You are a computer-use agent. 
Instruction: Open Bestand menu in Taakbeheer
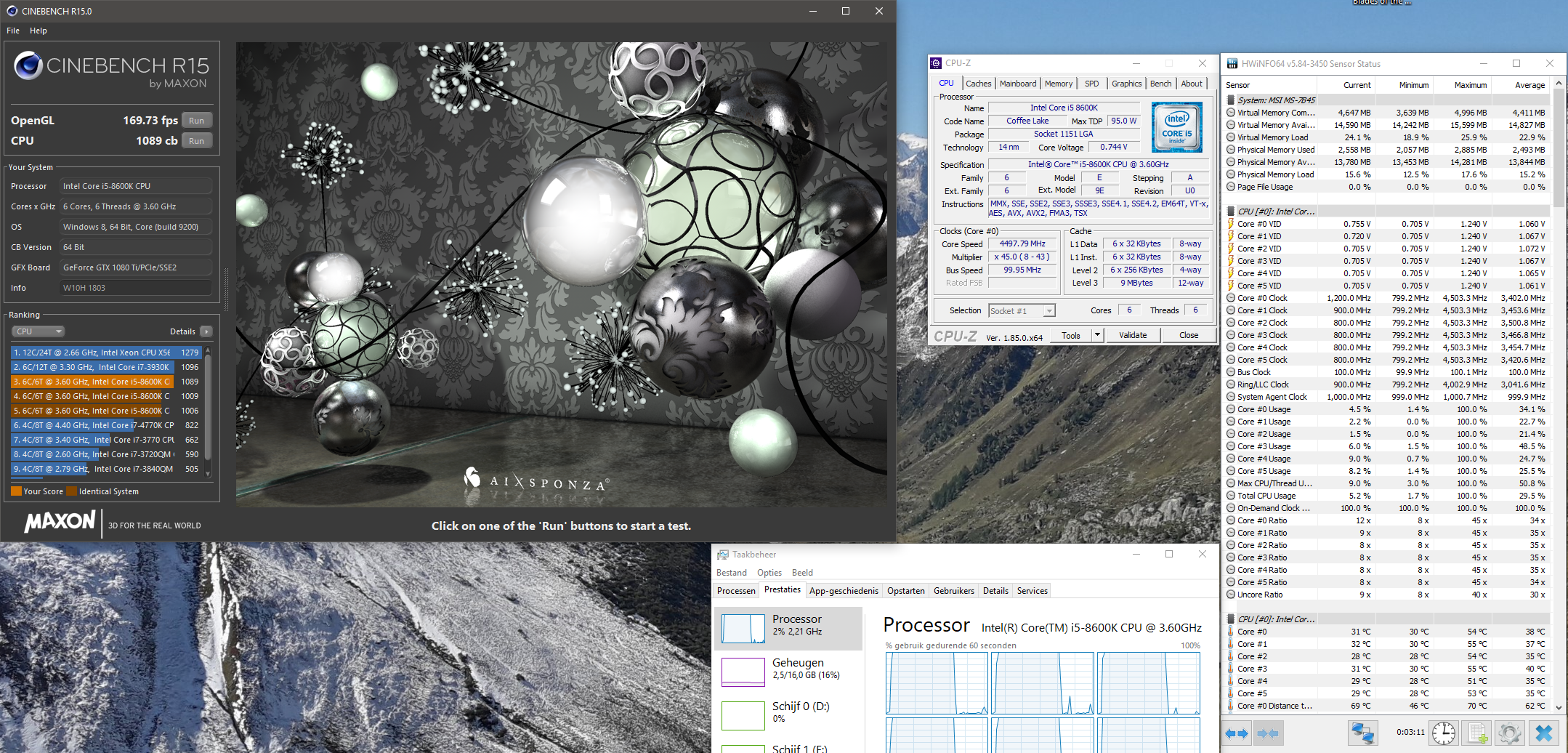coord(732,573)
